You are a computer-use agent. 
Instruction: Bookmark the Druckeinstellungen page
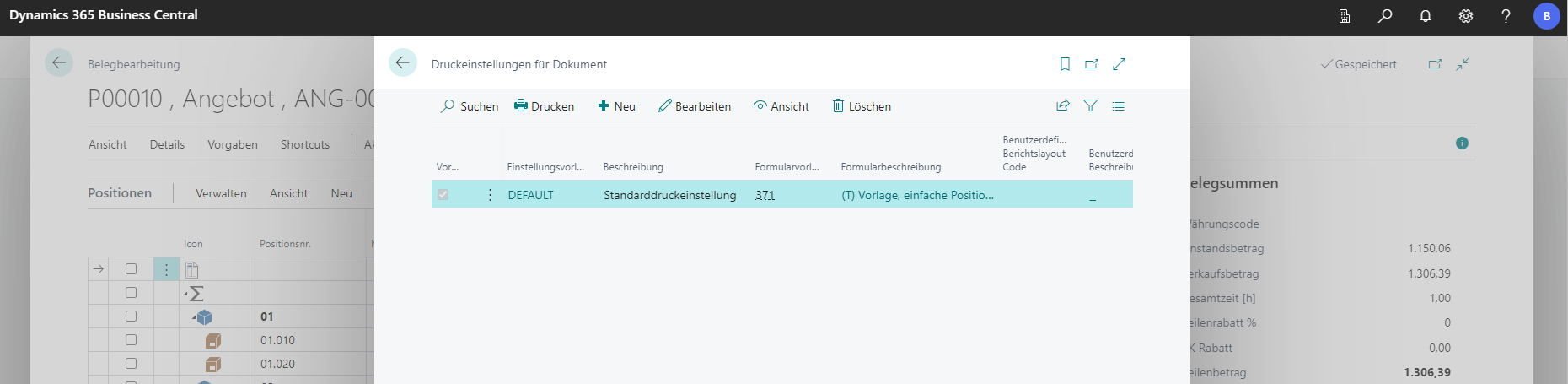click(1065, 64)
